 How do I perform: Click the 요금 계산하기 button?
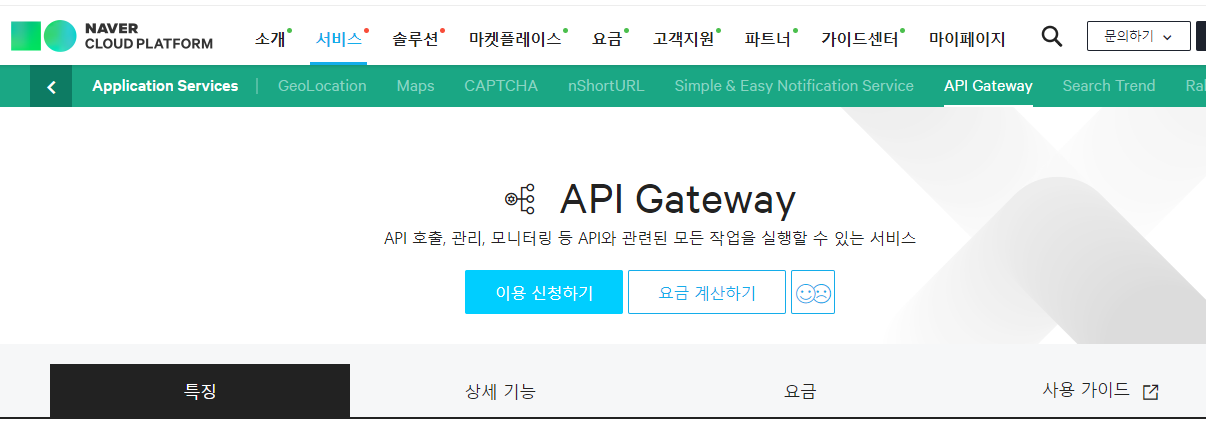(707, 292)
